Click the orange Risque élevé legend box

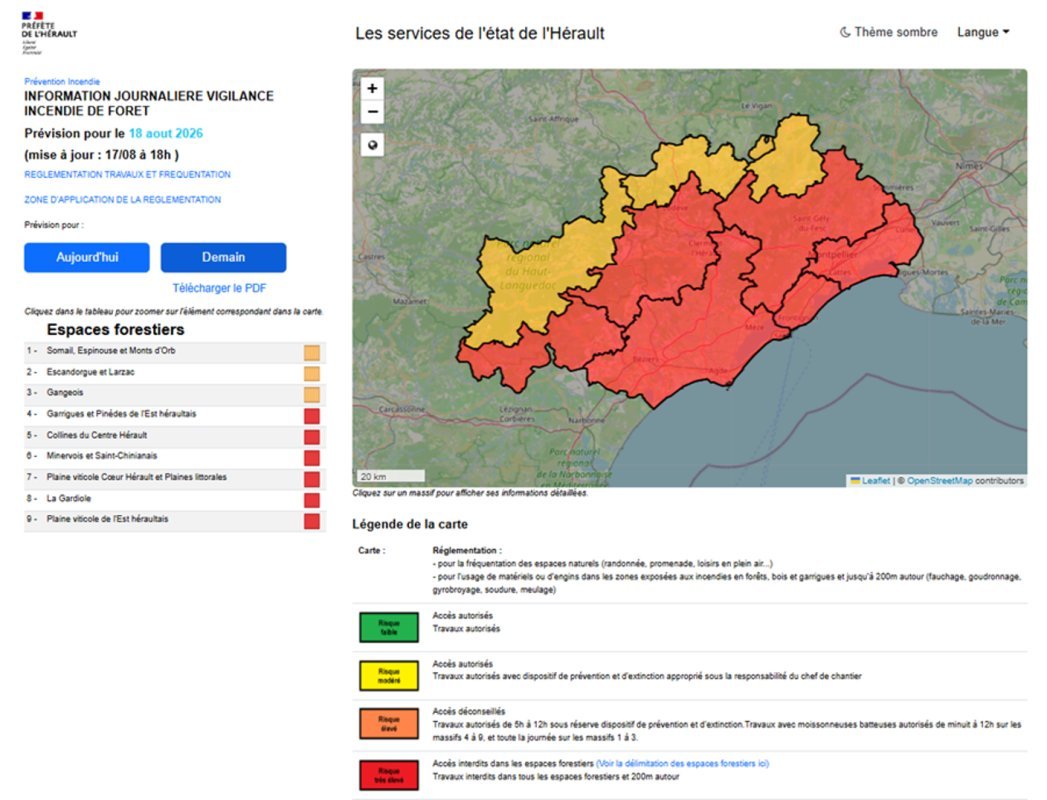389,724
